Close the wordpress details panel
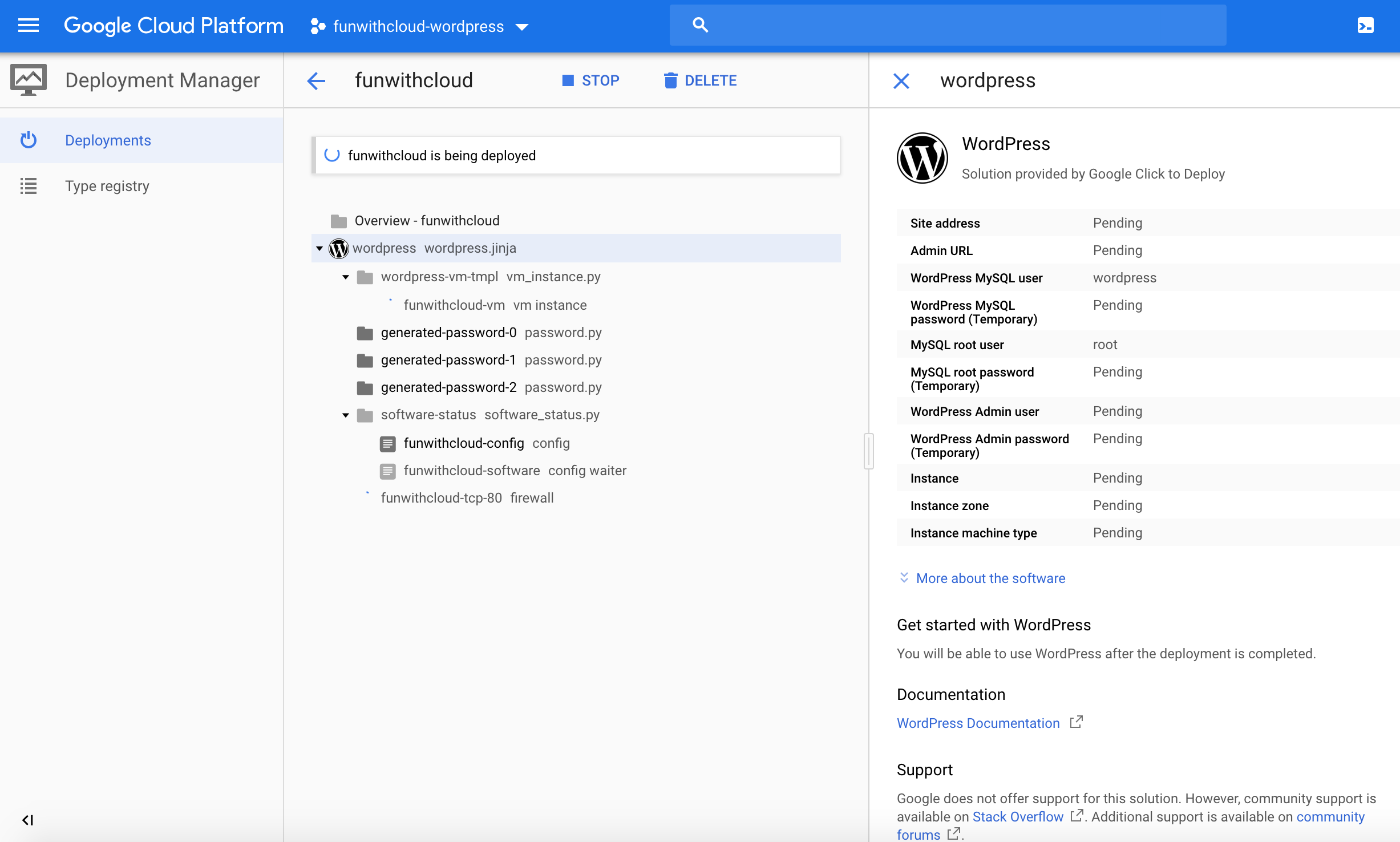Screen dimensions: 1400x842 [x=901, y=81]
